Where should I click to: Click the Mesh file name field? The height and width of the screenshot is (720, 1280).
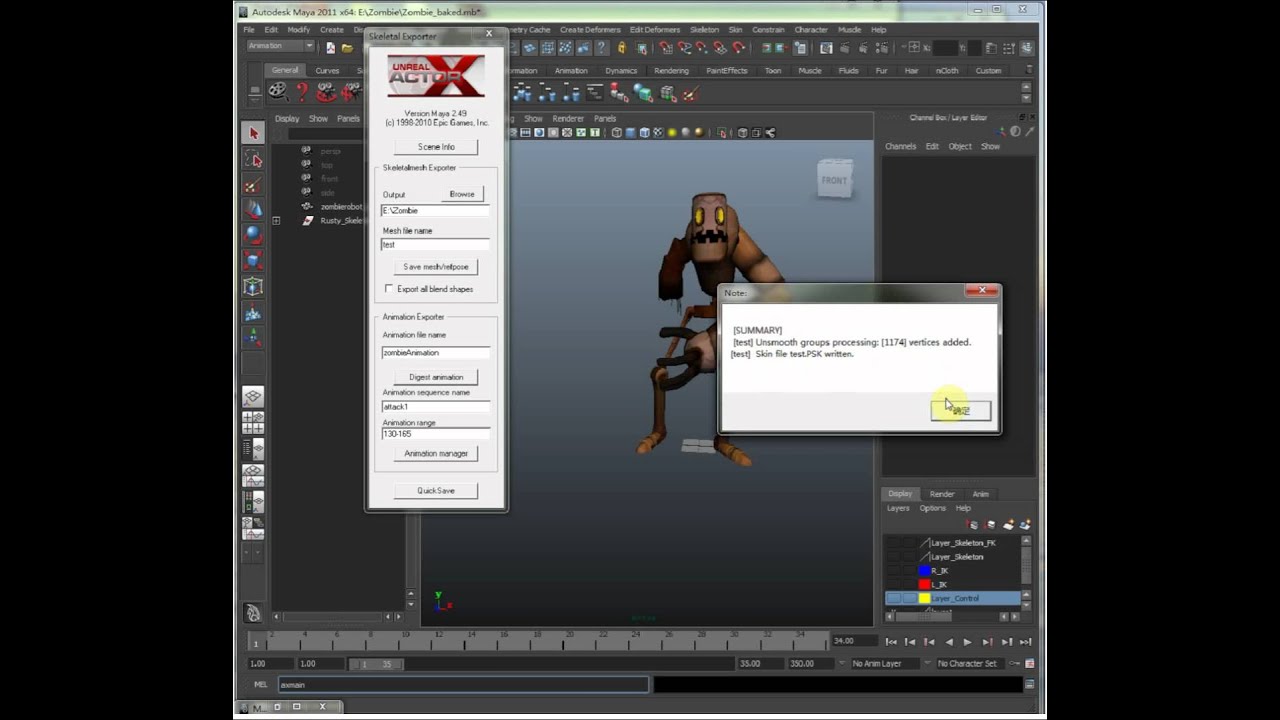tap(435, 244)
